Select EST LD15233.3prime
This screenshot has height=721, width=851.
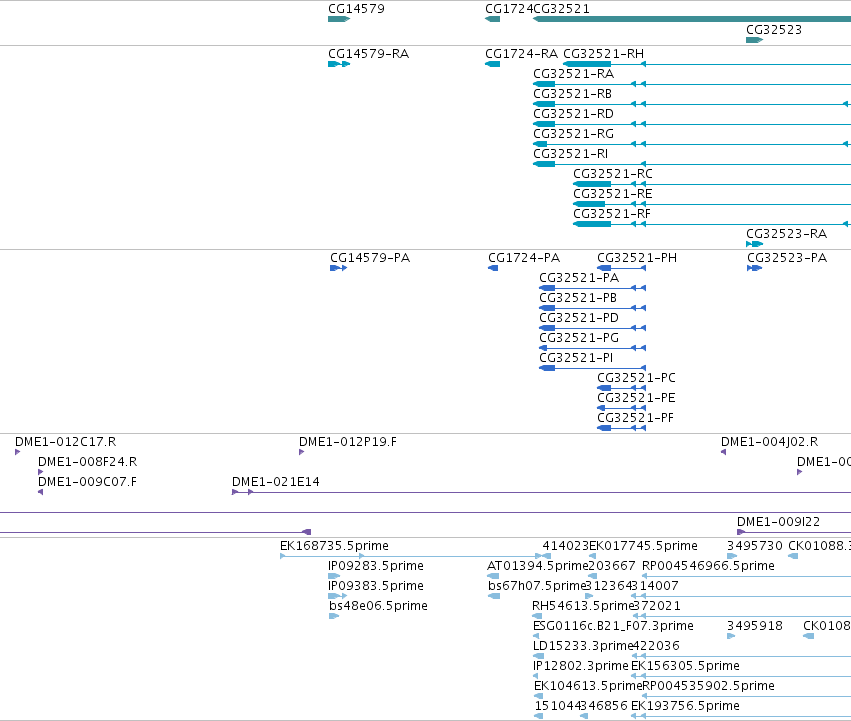[583, 647]
